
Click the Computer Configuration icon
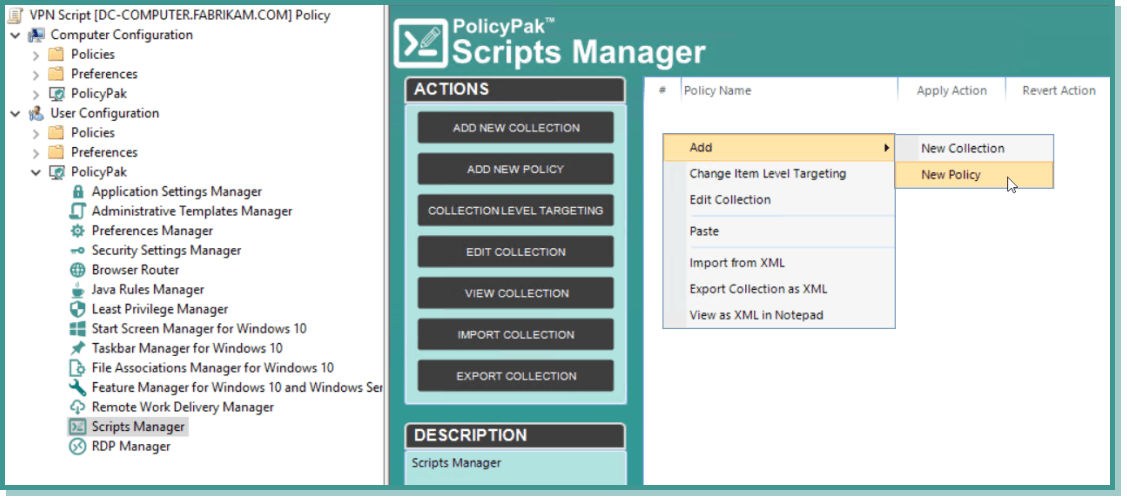click(x=36, y=35)
